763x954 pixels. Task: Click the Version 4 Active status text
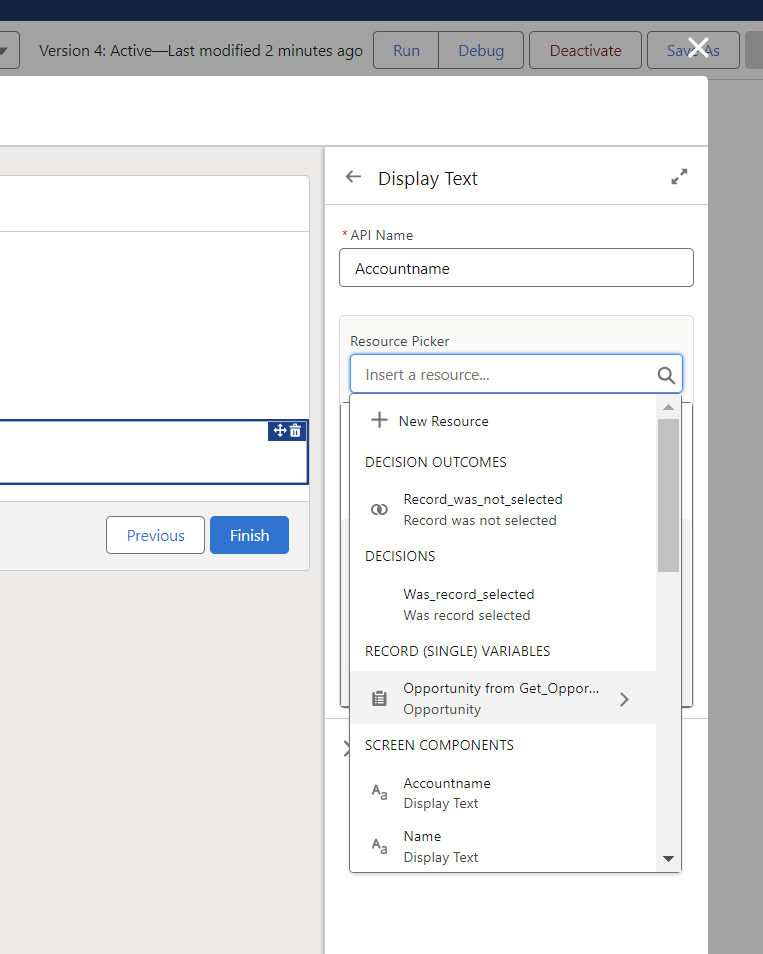201,50
